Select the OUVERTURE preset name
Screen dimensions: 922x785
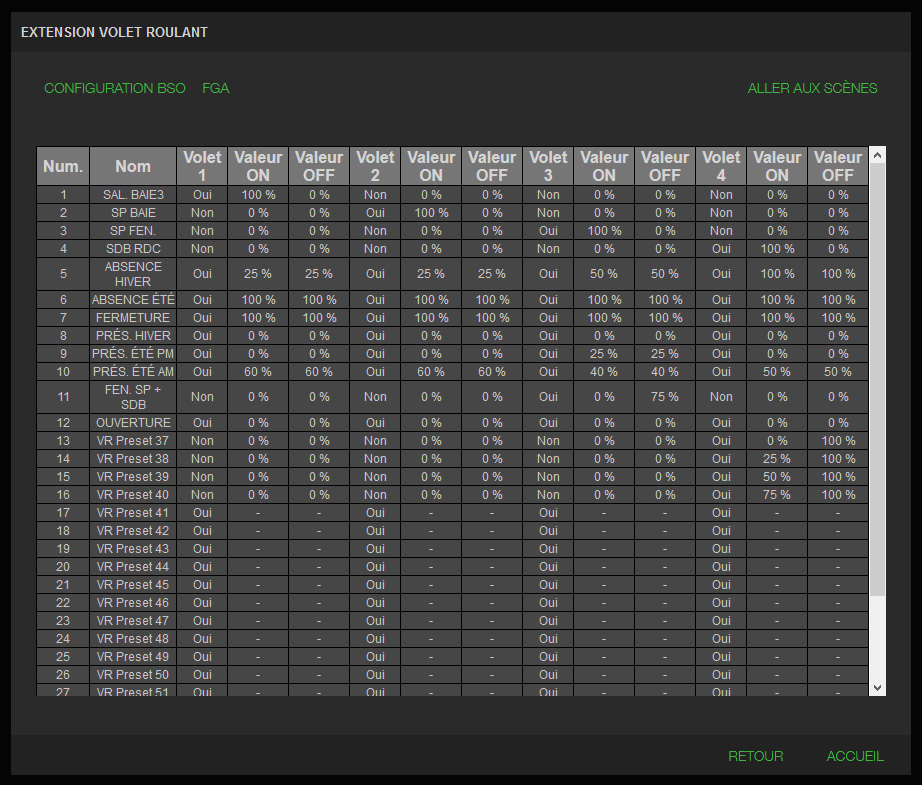(x=133, y=423)
